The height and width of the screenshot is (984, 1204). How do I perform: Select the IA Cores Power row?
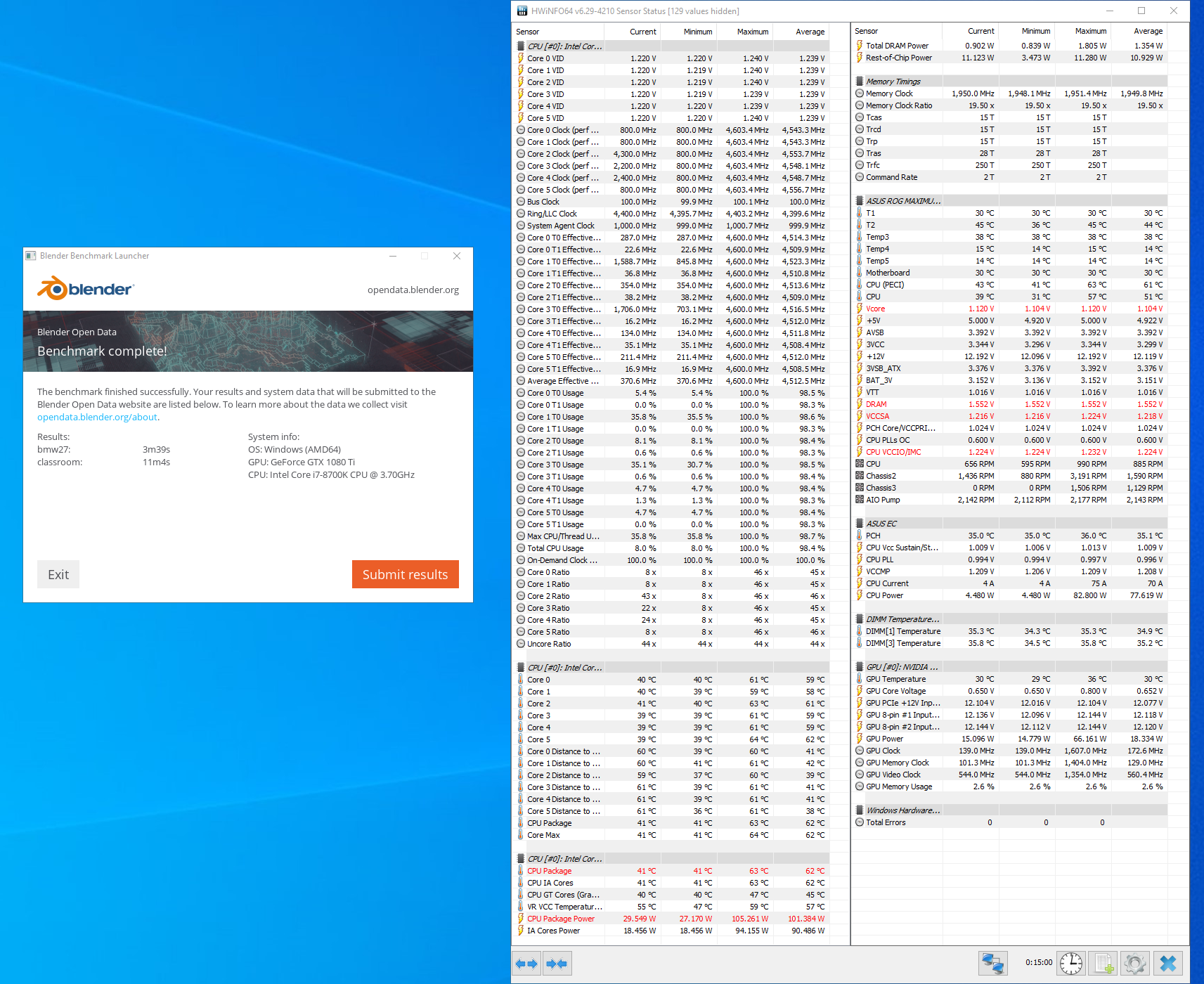point(672,931)
